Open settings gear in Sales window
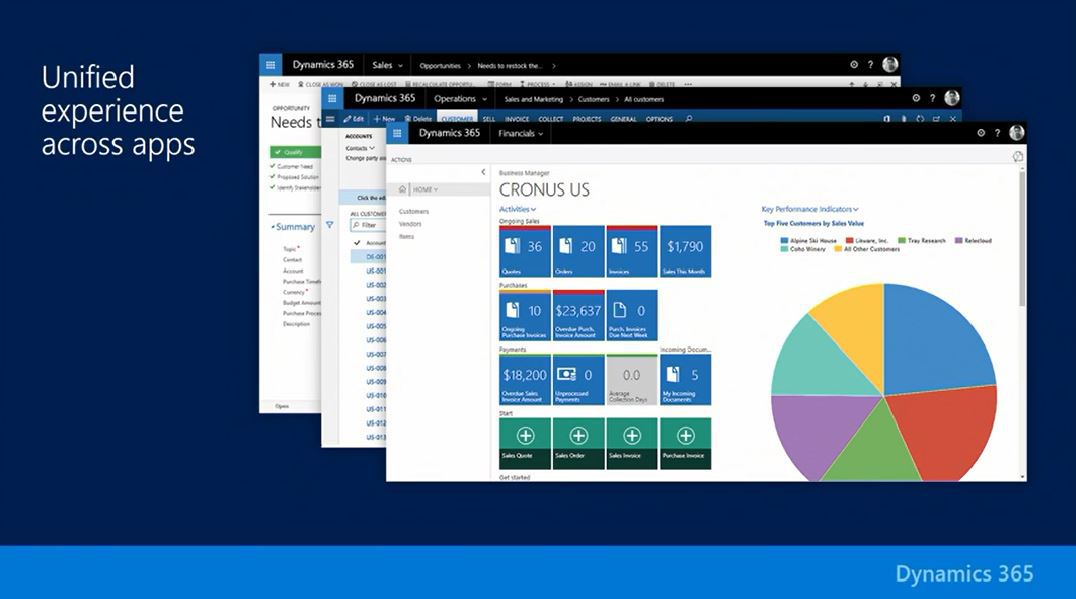This screenshot has height=599, width=1076. click(854, 64)
